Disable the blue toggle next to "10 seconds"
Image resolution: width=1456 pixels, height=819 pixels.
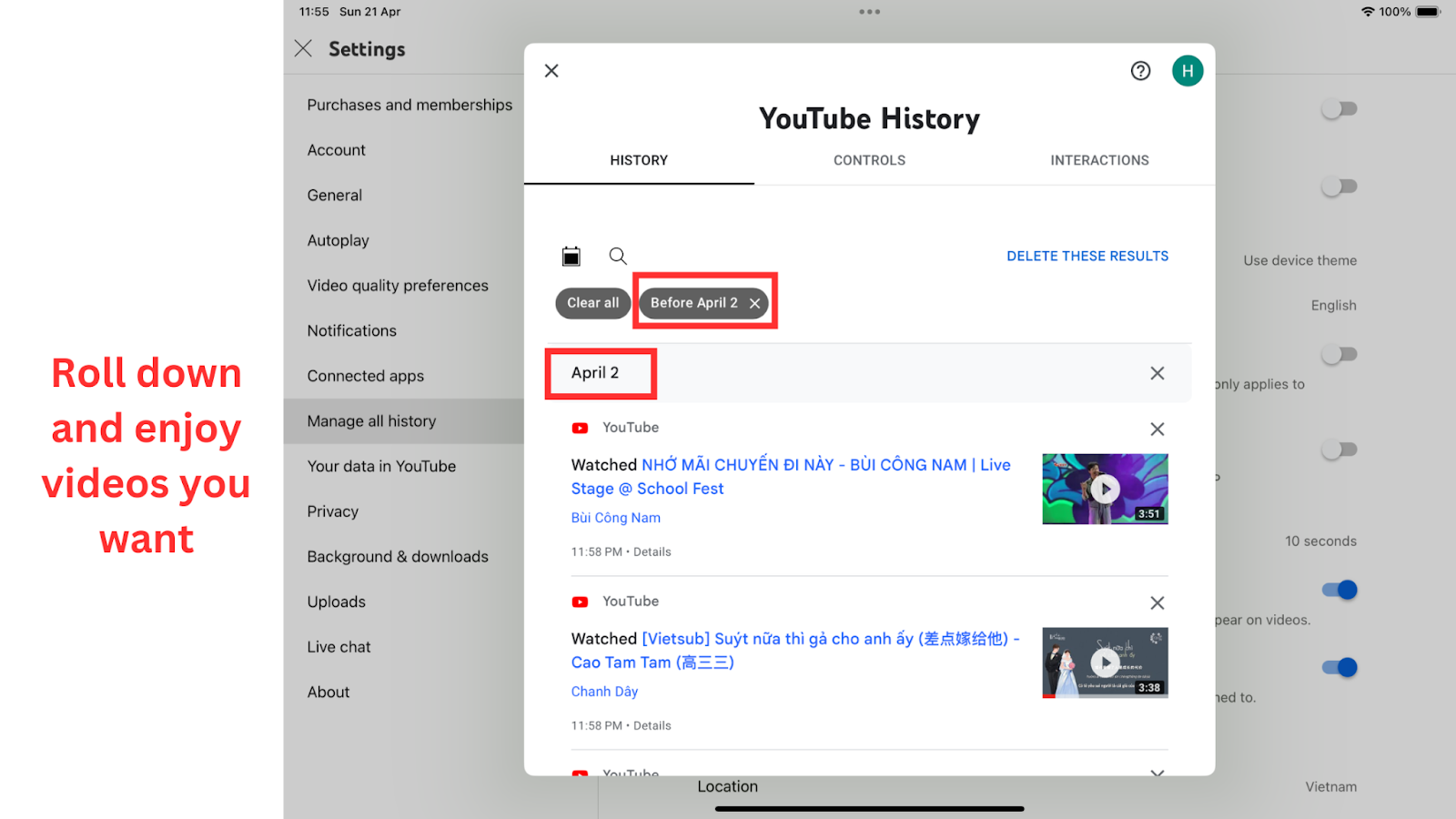[1338, 590]
